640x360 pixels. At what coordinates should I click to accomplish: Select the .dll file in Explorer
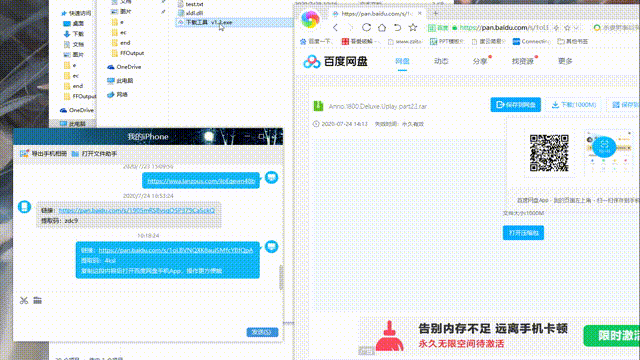click(191, 13)
